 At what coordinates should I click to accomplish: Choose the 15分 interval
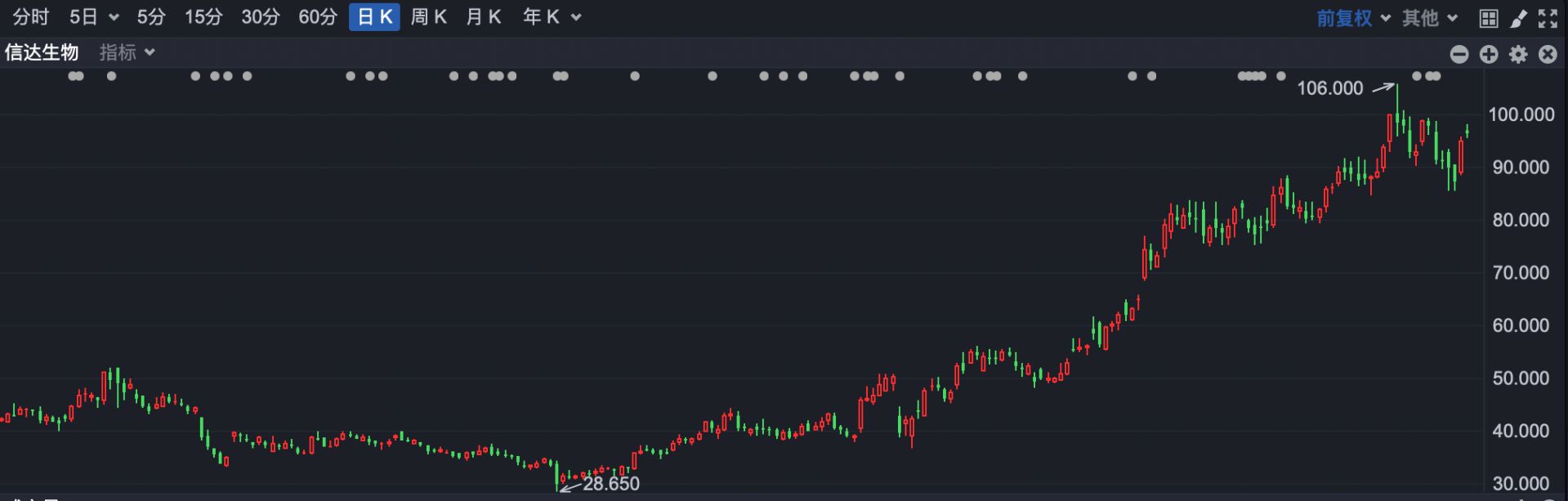click(x=203, y=17)
